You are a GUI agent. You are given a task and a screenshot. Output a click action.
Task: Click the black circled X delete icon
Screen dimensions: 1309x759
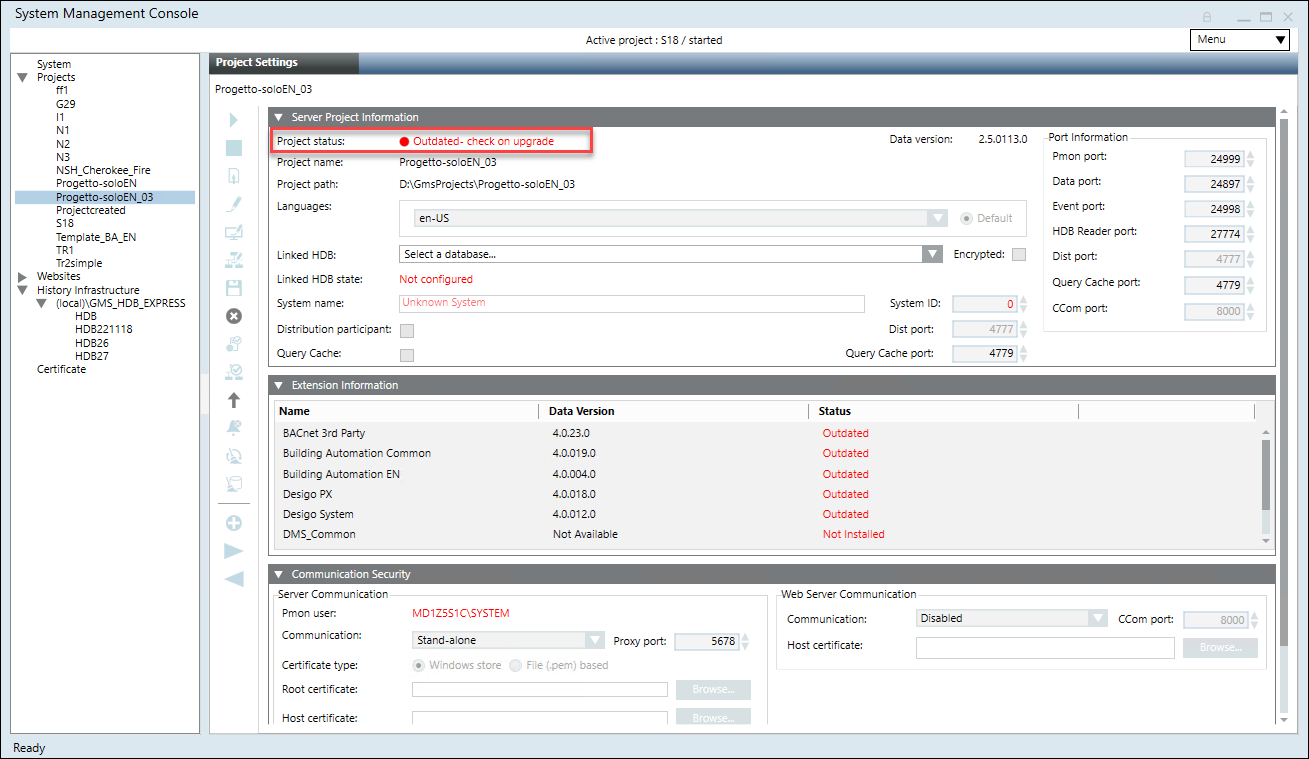coord(234,316)
